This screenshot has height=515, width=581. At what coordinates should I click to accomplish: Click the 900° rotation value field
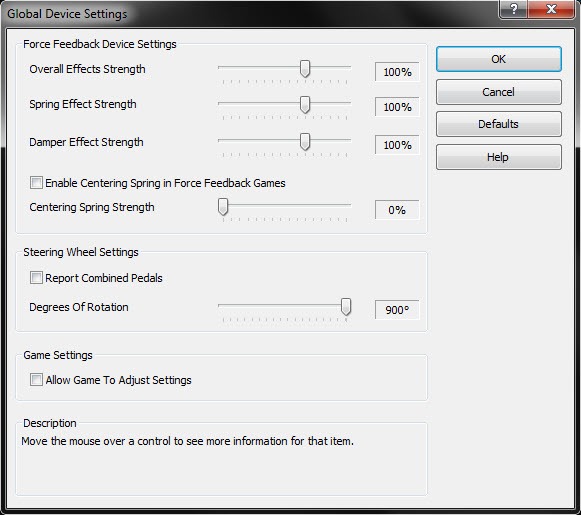pos(397,310)
